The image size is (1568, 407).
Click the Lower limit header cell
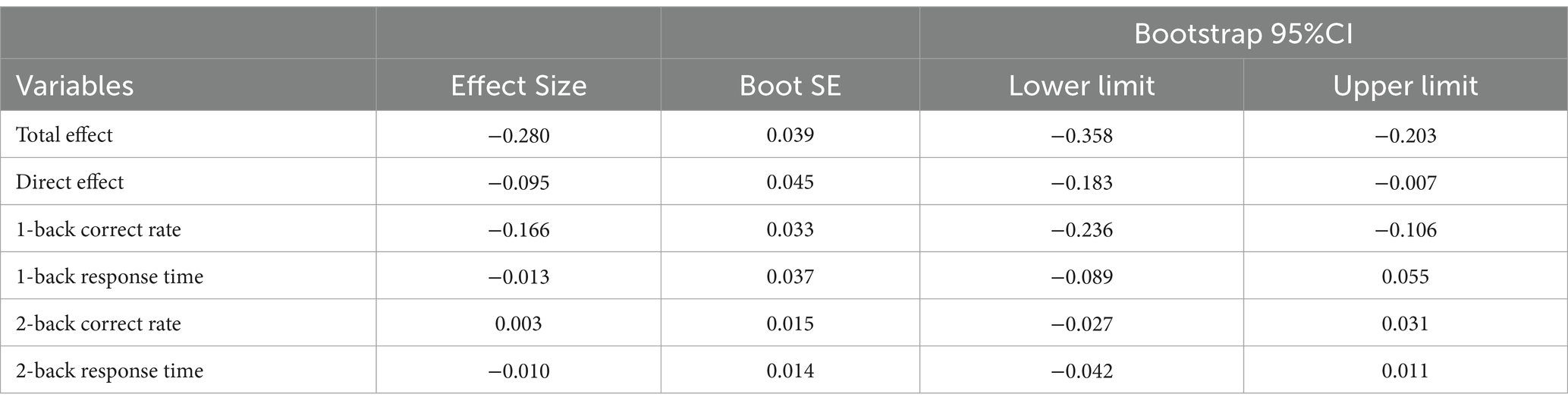pyautogui.click(x=1082, y=86)
